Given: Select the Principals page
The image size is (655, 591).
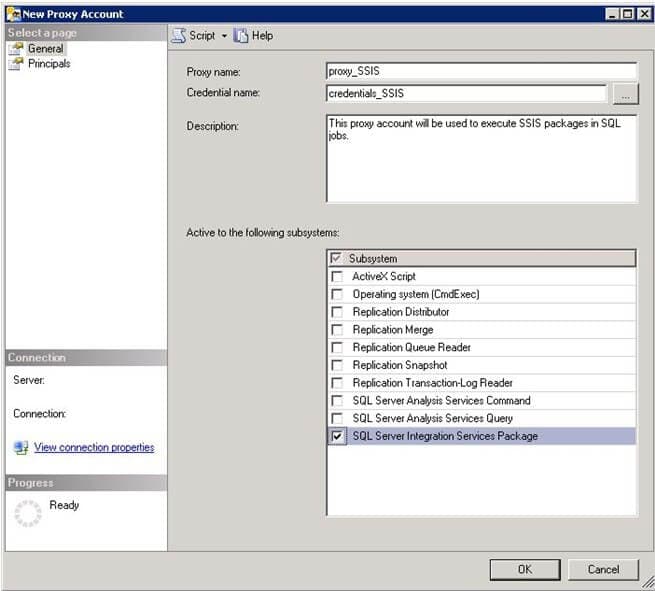Looking at the screenshot, I should coord(49,63).
